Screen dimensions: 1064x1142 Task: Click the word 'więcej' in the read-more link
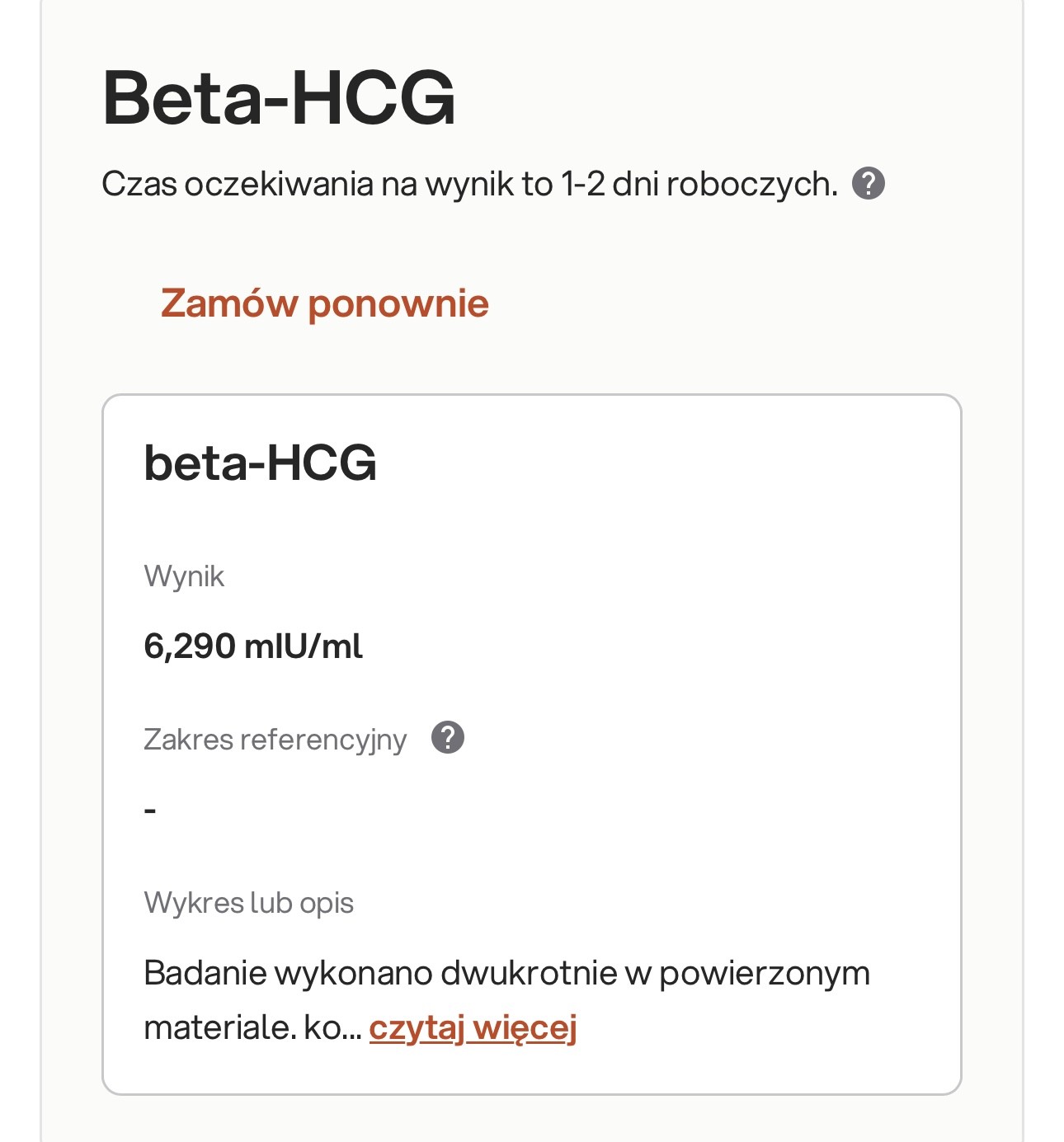525,1028
